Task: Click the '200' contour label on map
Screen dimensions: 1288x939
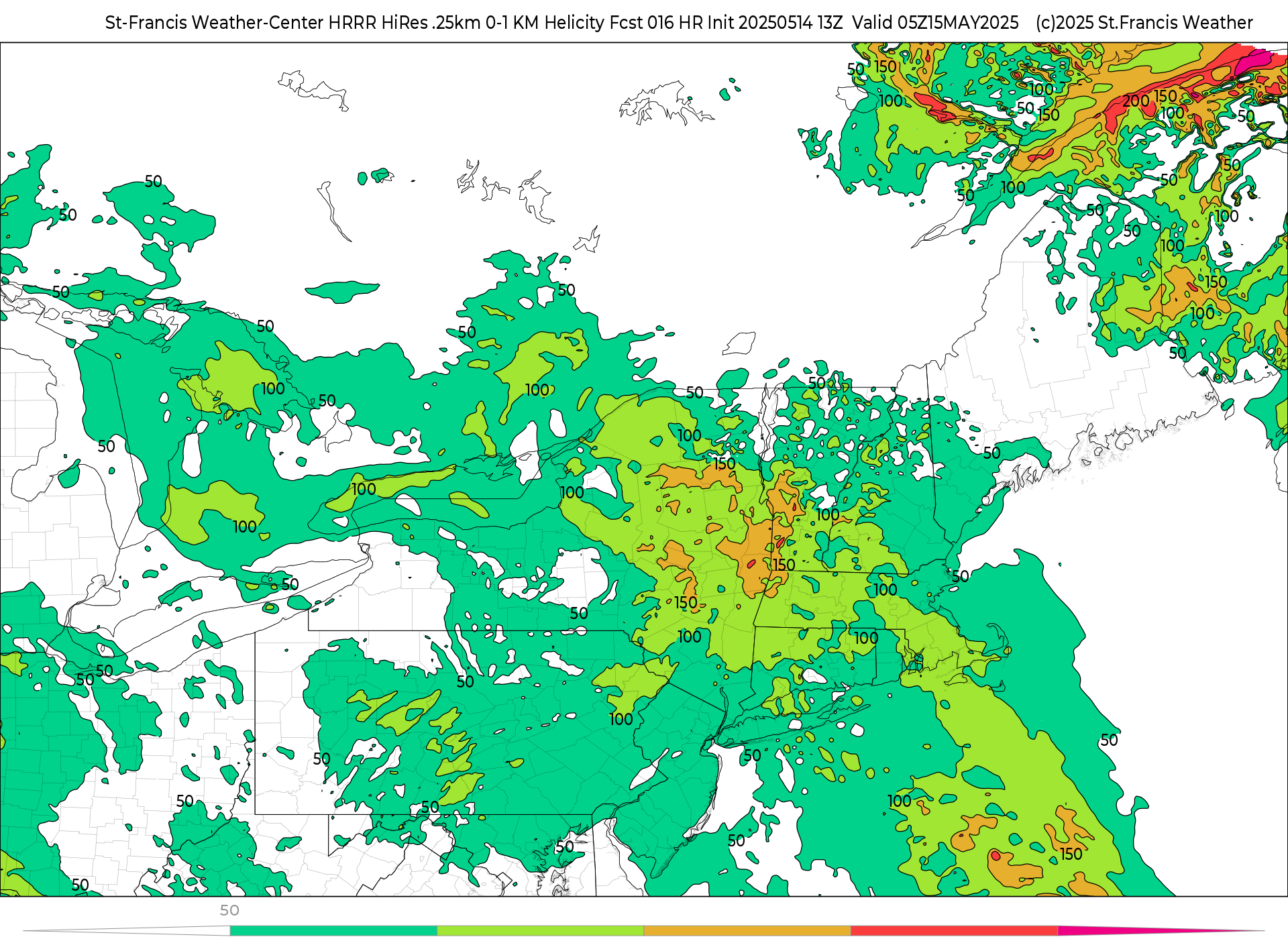Action: point(1136,101)
